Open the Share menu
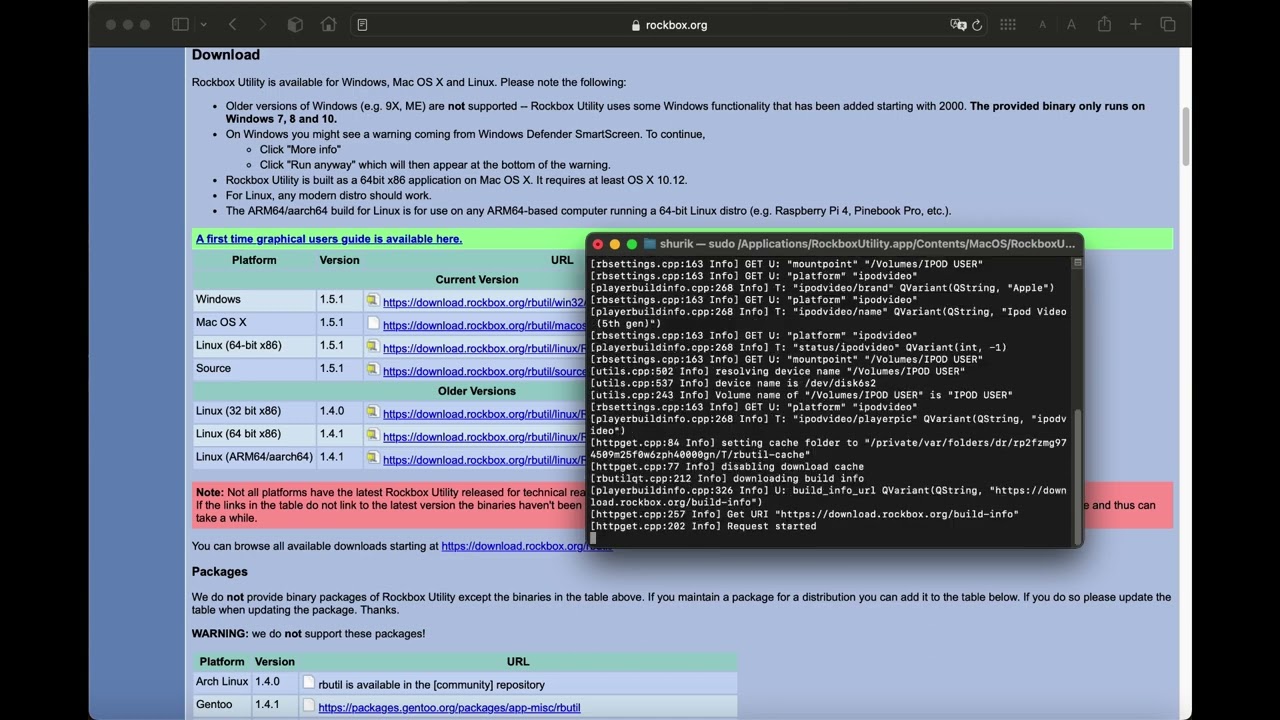This screenshot has height=720, width=1280. (x=1104, y=24)
